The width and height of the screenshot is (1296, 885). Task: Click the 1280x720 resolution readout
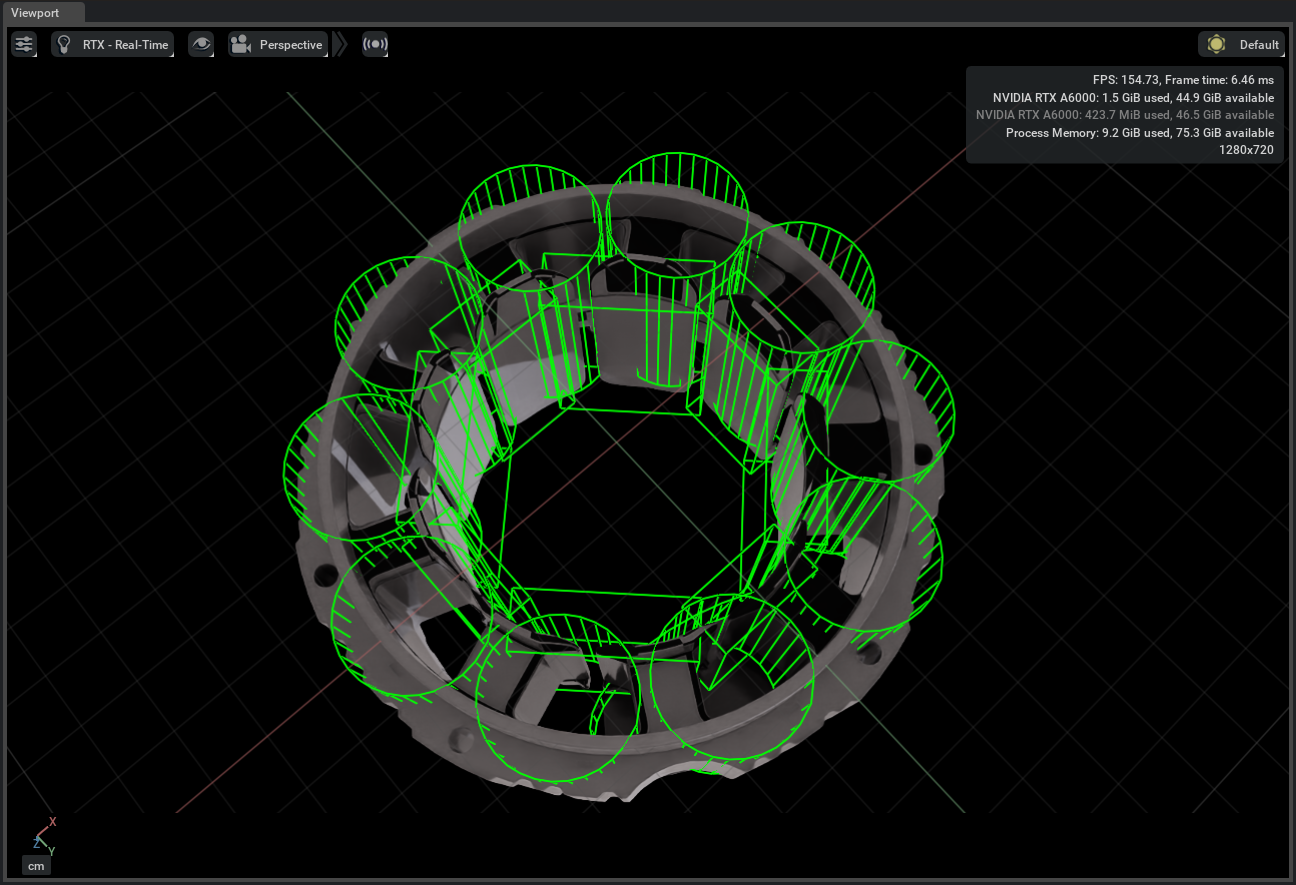(x=1246, y=149)
